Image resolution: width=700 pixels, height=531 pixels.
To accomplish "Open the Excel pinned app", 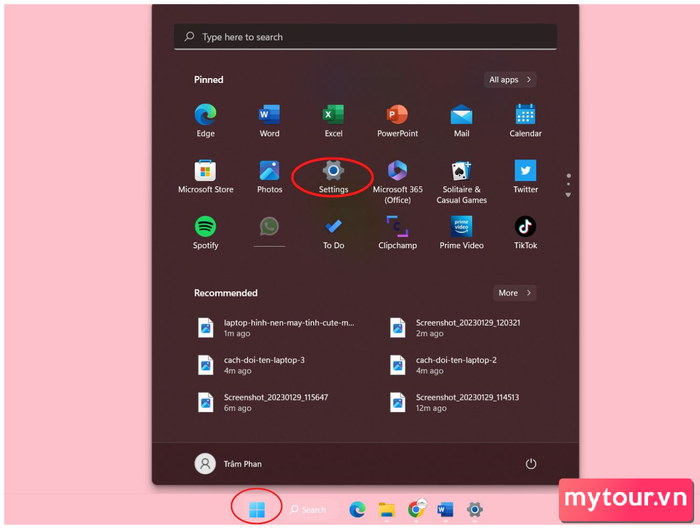I will 333,120.
